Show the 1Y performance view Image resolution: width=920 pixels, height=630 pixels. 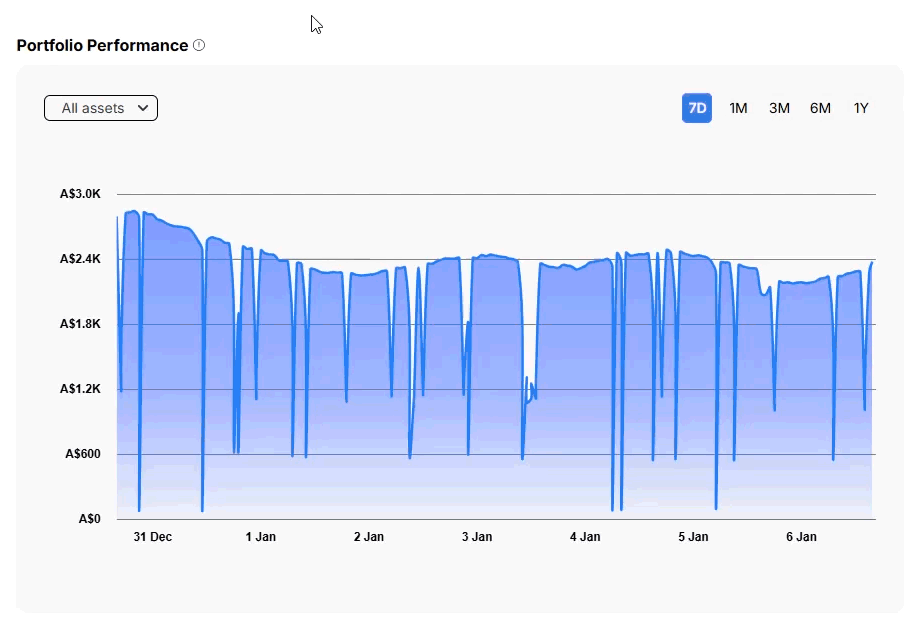[861, 108]
